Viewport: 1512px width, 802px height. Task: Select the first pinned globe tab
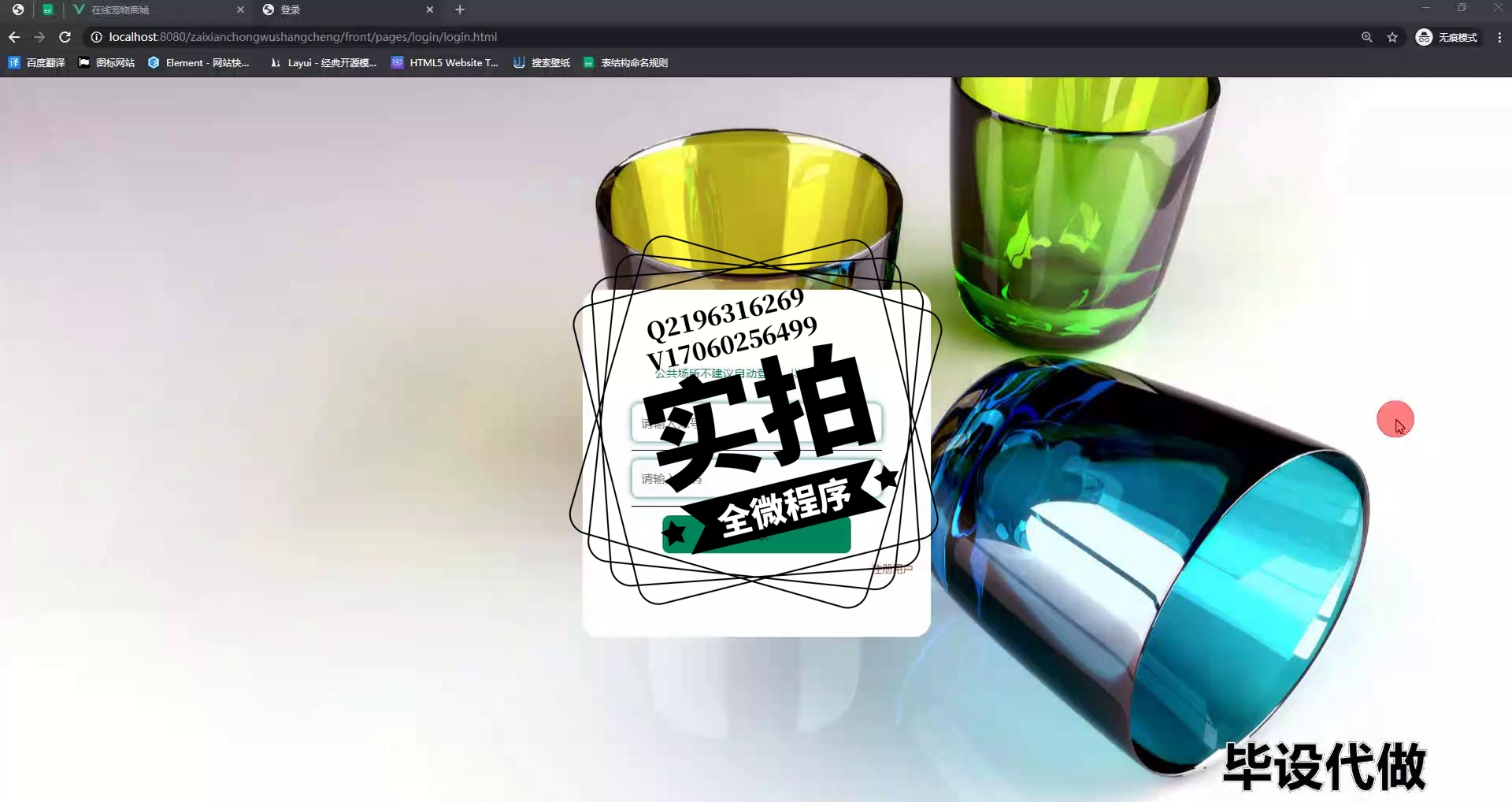pos(18,9)
